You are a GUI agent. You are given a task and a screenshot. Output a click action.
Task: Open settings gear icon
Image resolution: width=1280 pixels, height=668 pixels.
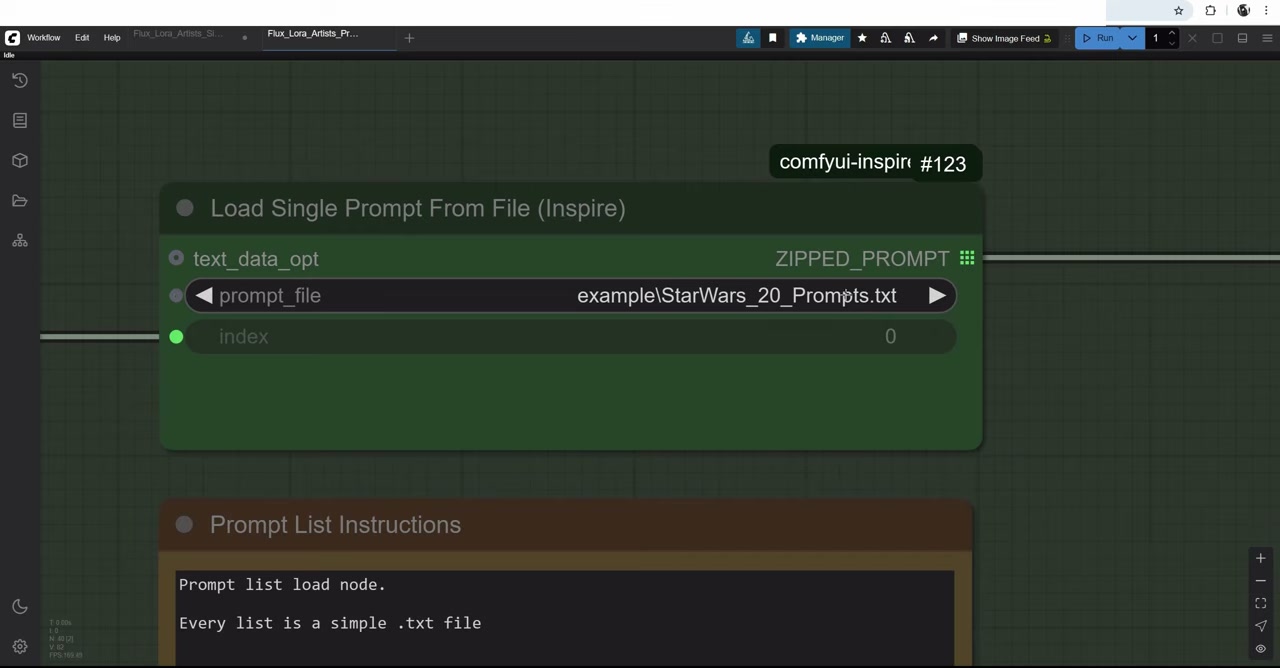20,647
